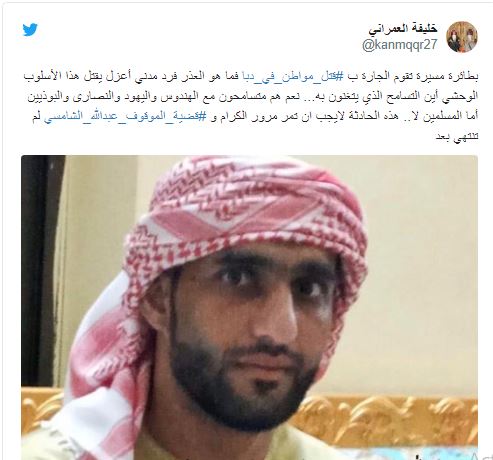Click tweet's first line starting بطائرة مسيرة
Viewport: 493px width, 460px height.
(251, 77)
